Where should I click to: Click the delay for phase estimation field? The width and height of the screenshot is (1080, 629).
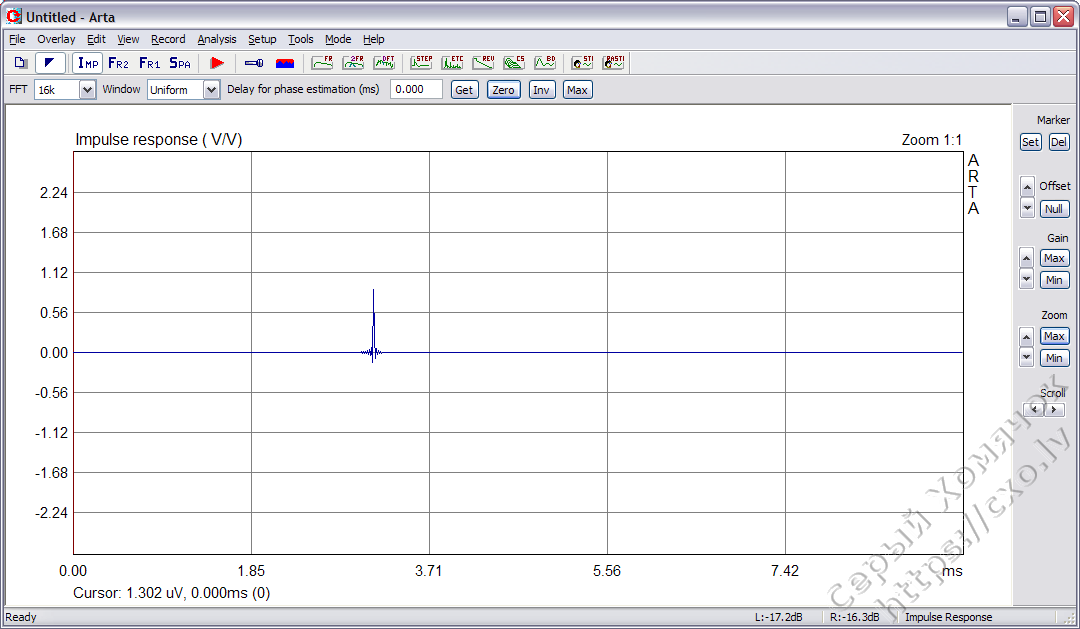coord(416,90)
